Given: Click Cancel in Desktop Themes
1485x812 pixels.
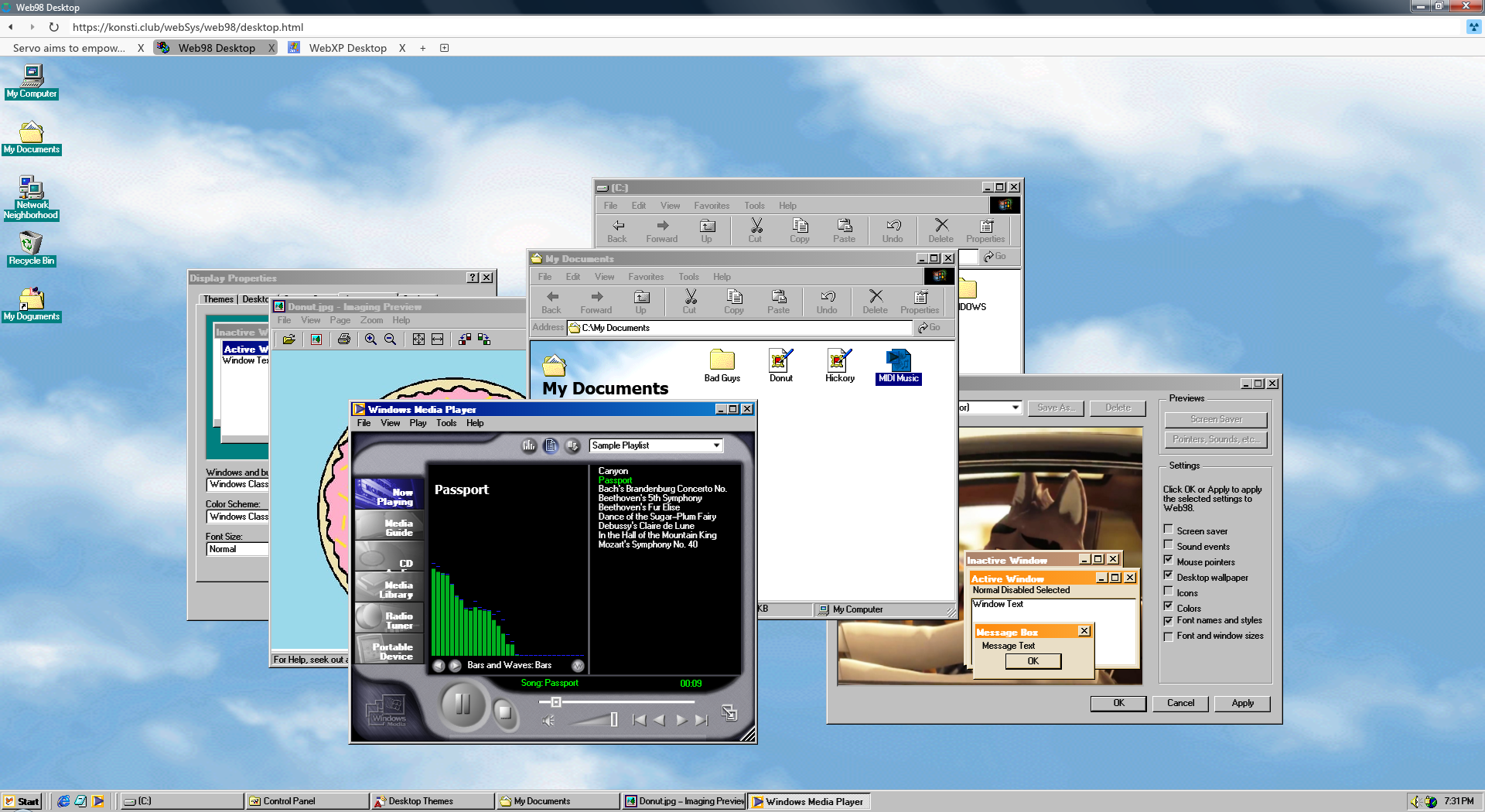Looking at the screenshot, I should pos(1181,703).
